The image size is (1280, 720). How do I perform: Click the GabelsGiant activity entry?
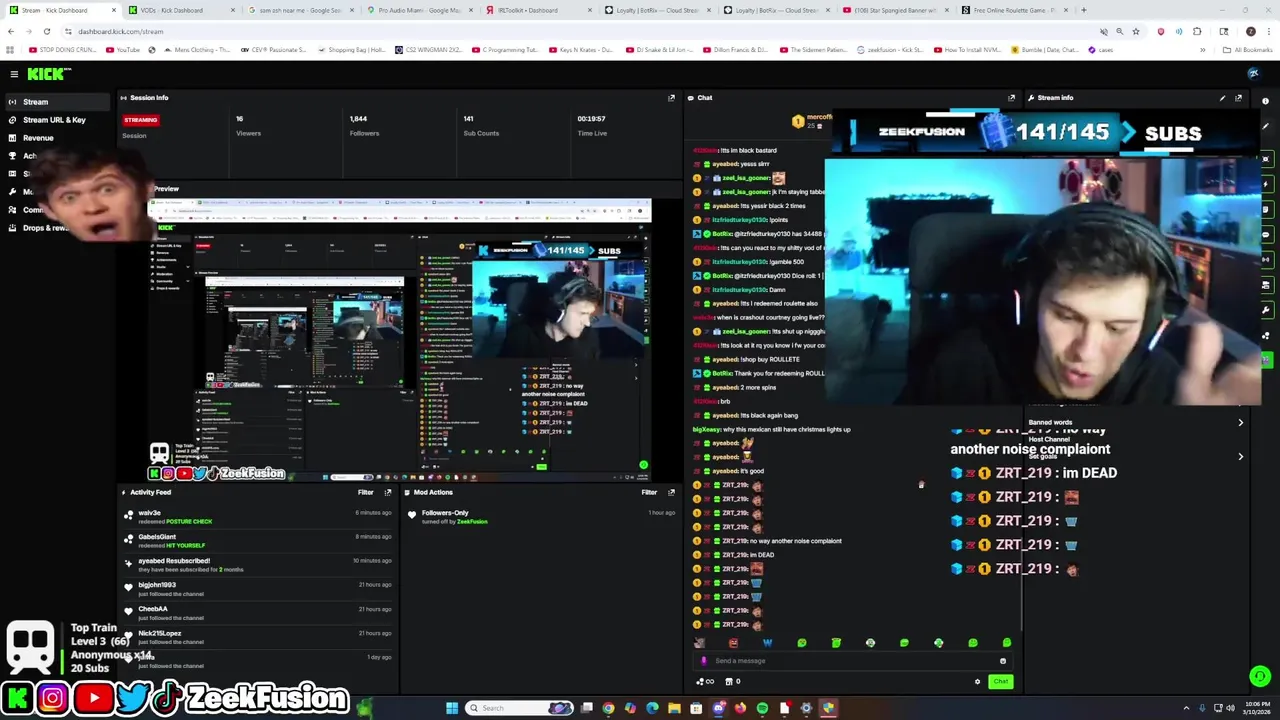pyautogui.click(x=259, y=541)
